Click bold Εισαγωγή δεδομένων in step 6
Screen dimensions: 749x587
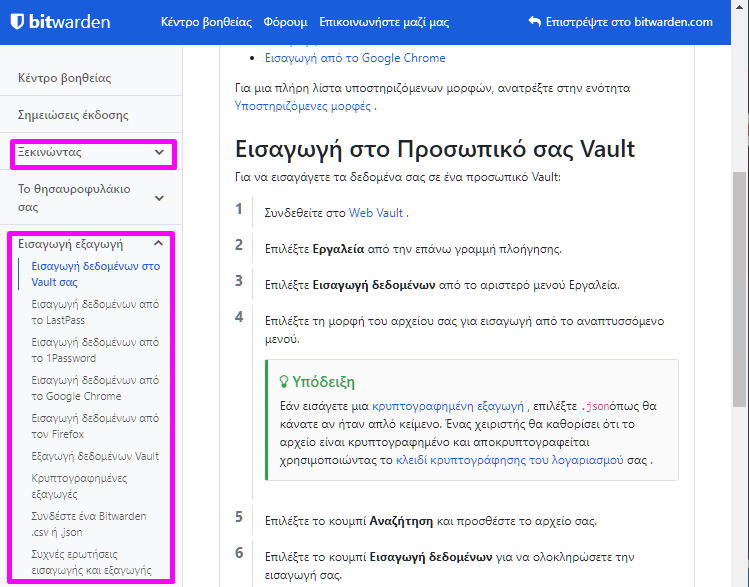point(431,557)
